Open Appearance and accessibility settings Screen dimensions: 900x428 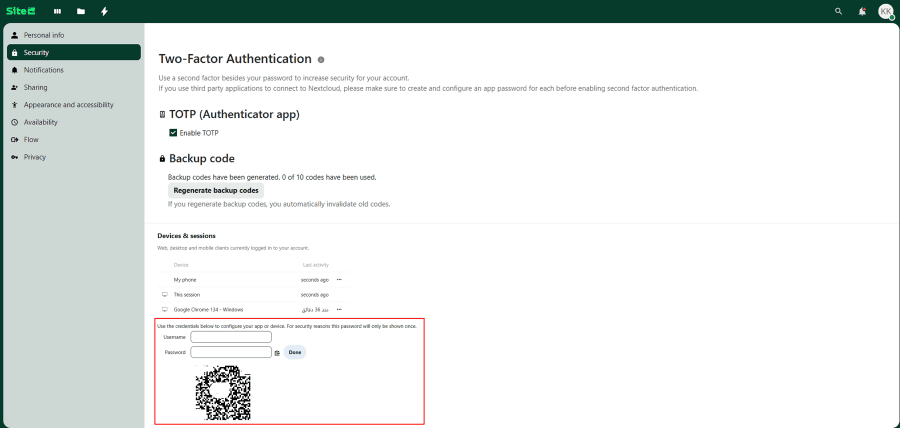pyautogui.click(x=68, y=104)
